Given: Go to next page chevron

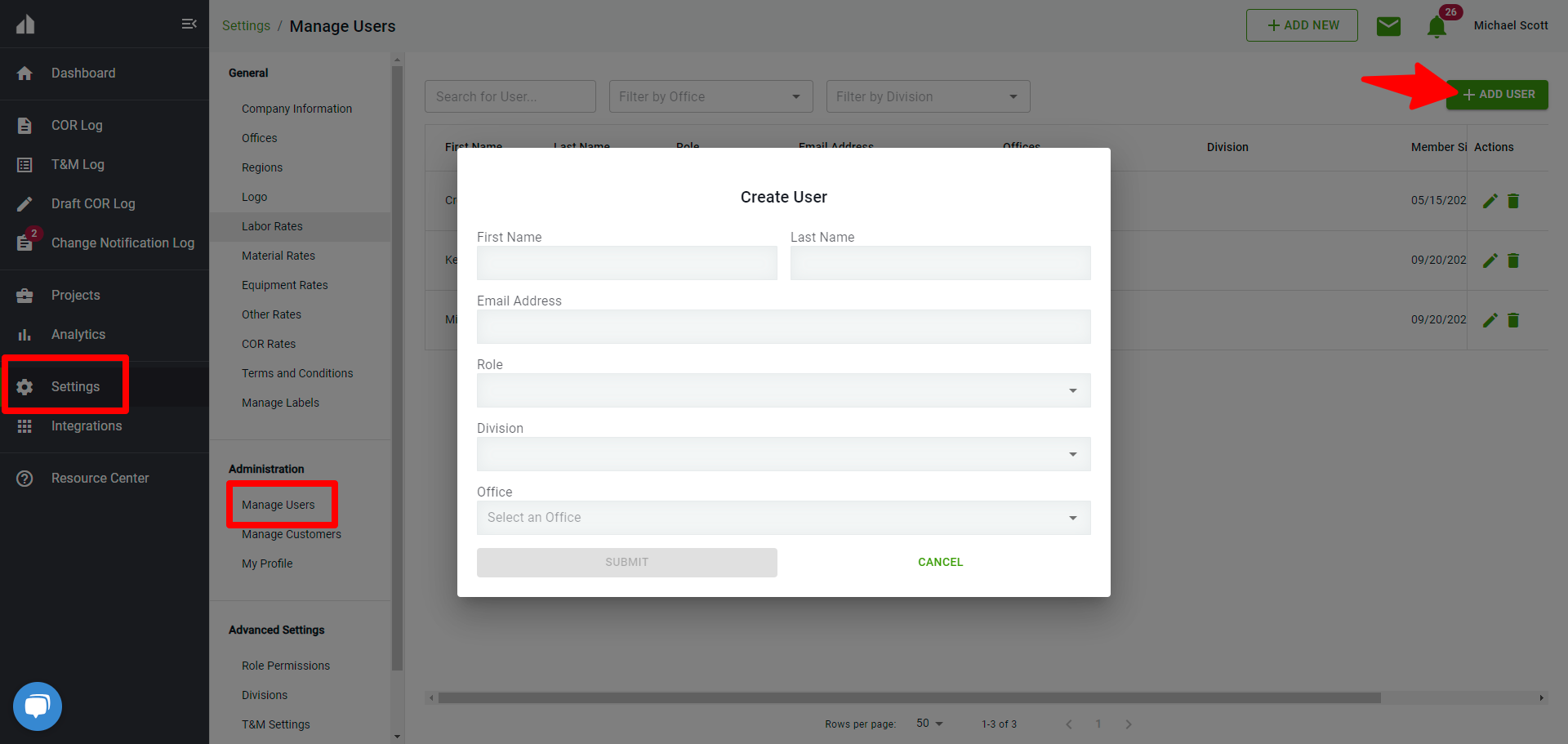Looking at the screenshot, I should 1129,724.
